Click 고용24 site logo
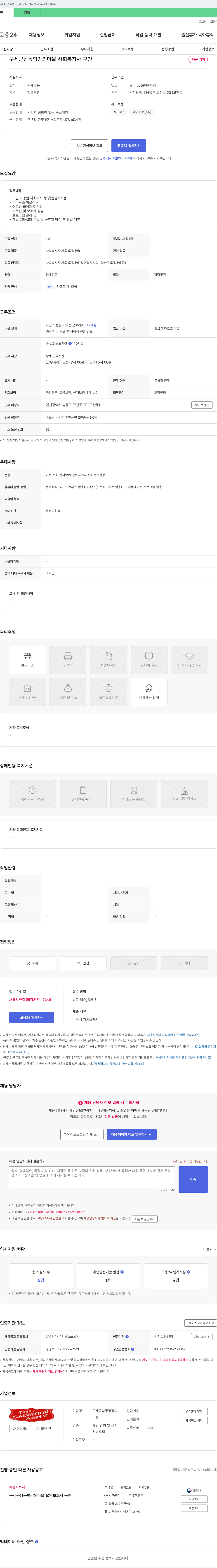 click(9, 35)
